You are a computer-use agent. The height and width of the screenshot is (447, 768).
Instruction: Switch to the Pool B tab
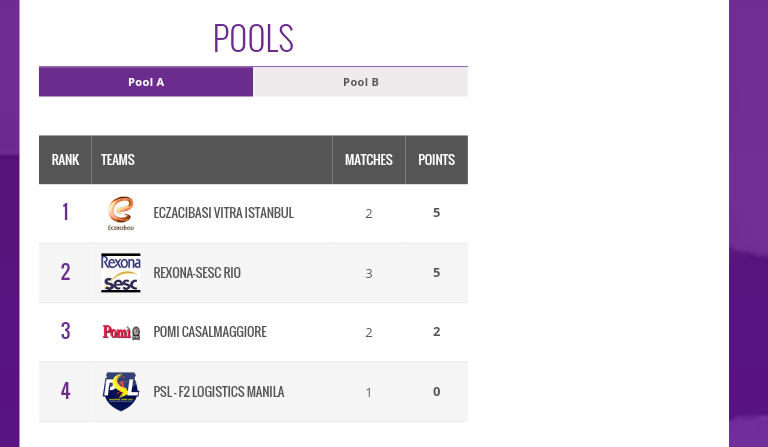pos(361,82)
